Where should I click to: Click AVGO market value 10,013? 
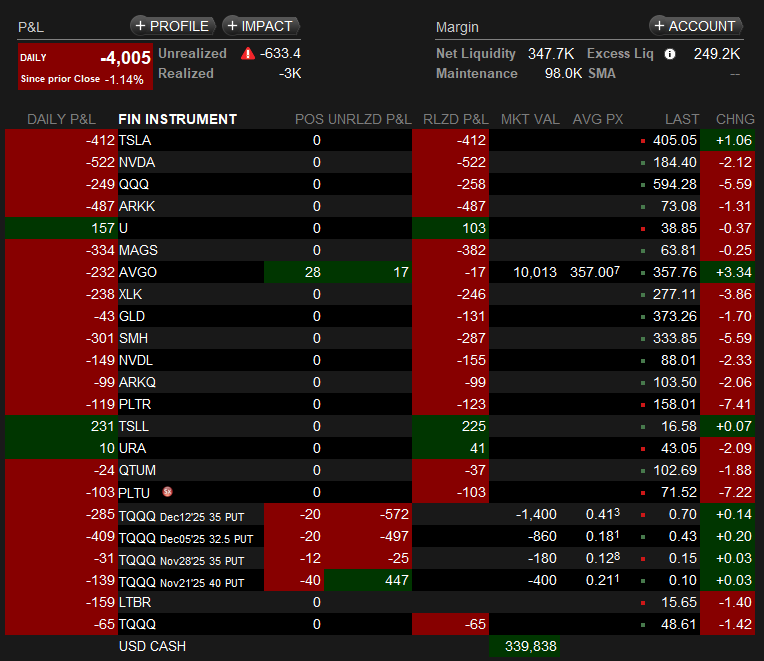pos(535,272)
